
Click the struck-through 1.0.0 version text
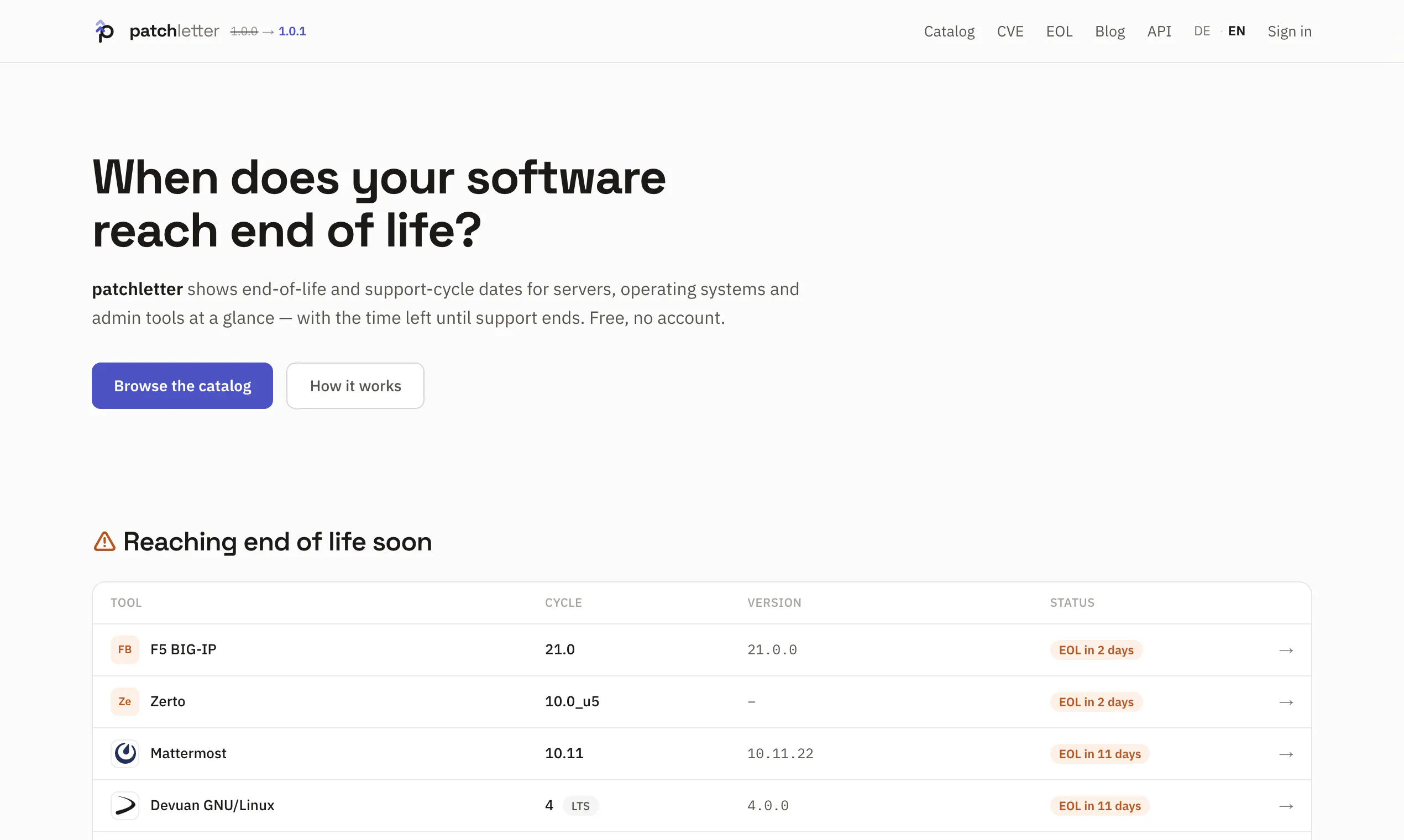click(x=244, y=32)
